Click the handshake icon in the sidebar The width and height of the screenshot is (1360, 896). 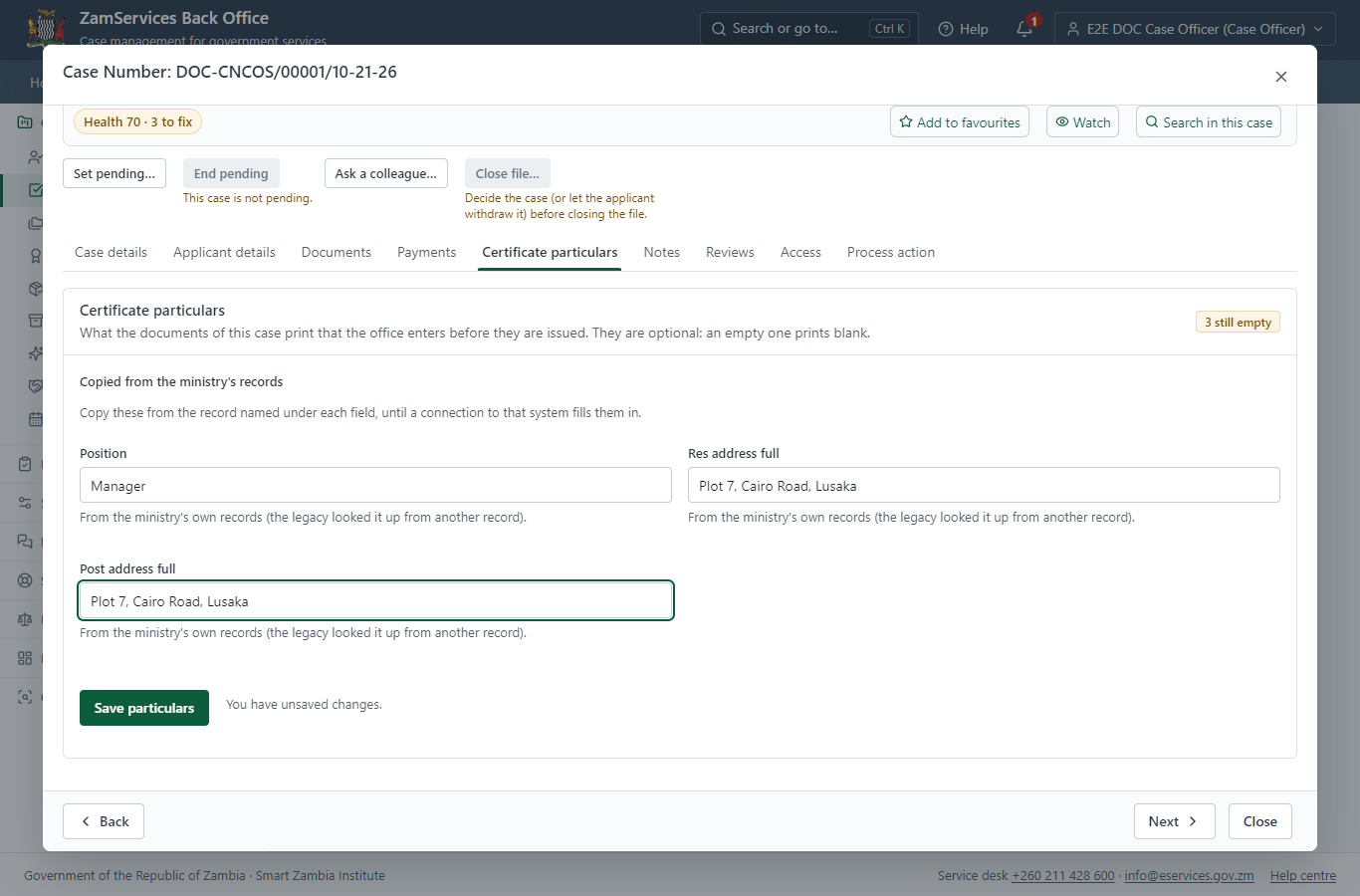36,386
